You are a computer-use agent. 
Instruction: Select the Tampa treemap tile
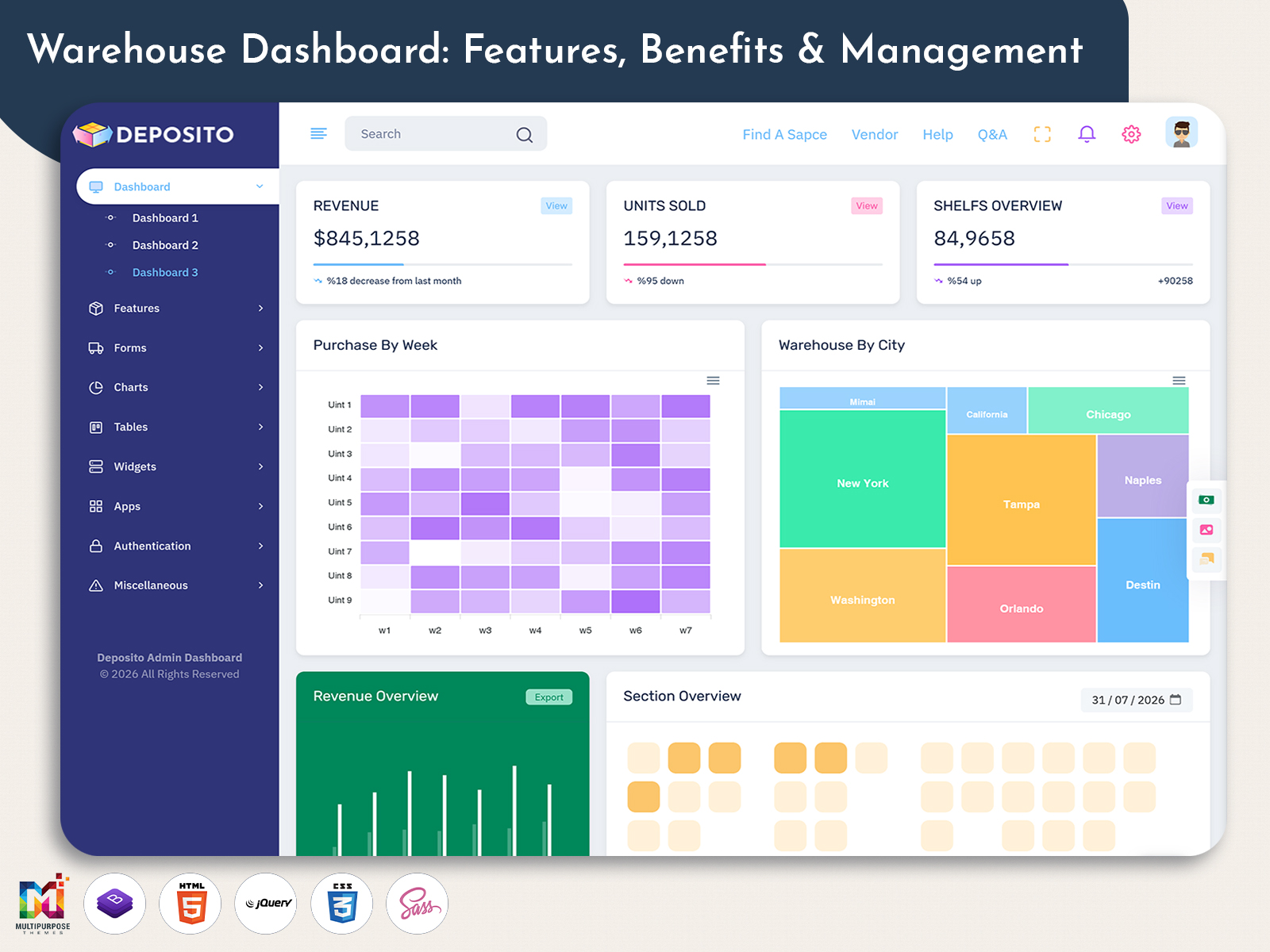1022,500
